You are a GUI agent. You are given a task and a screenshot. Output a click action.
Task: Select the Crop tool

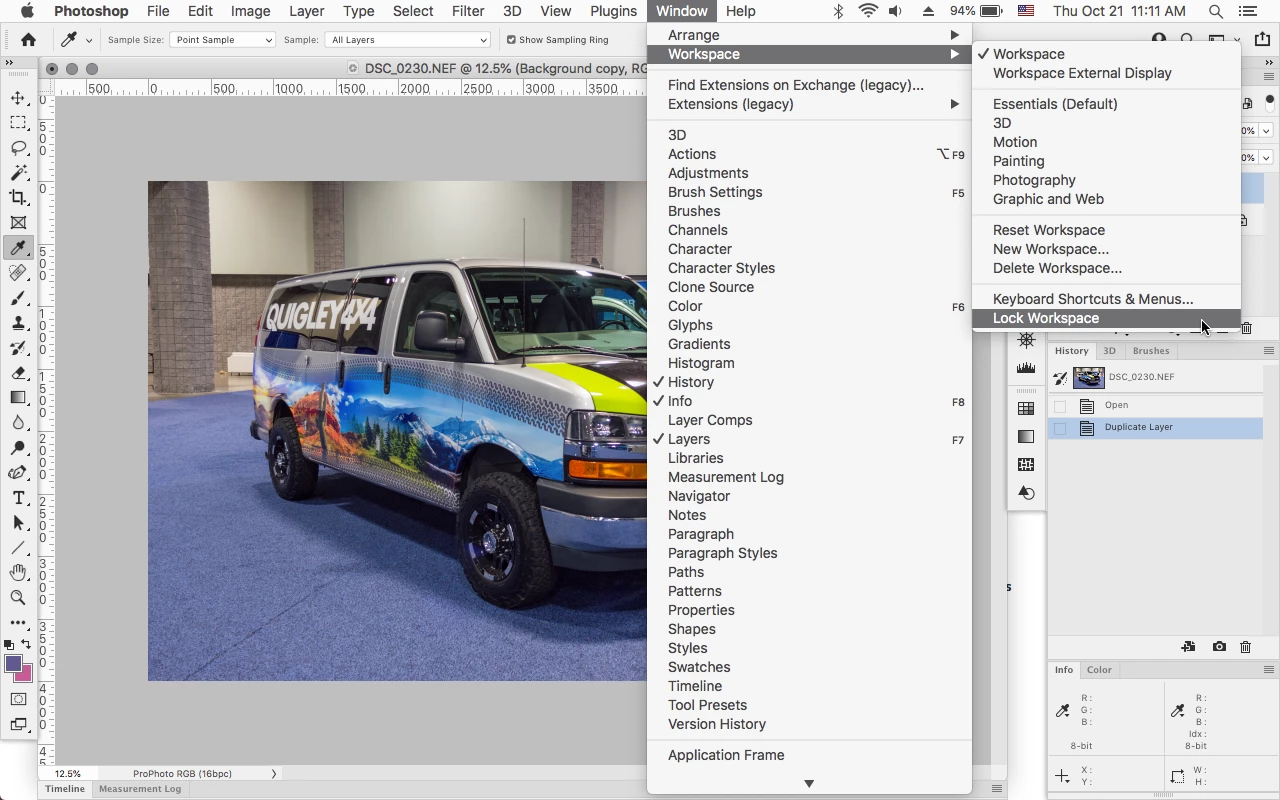[x=18, y=198]
